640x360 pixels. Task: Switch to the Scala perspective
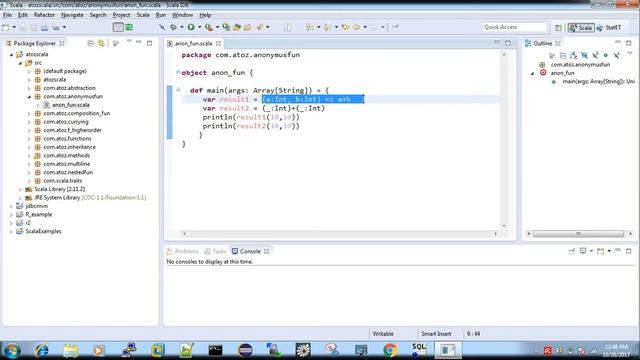(581, 27)
